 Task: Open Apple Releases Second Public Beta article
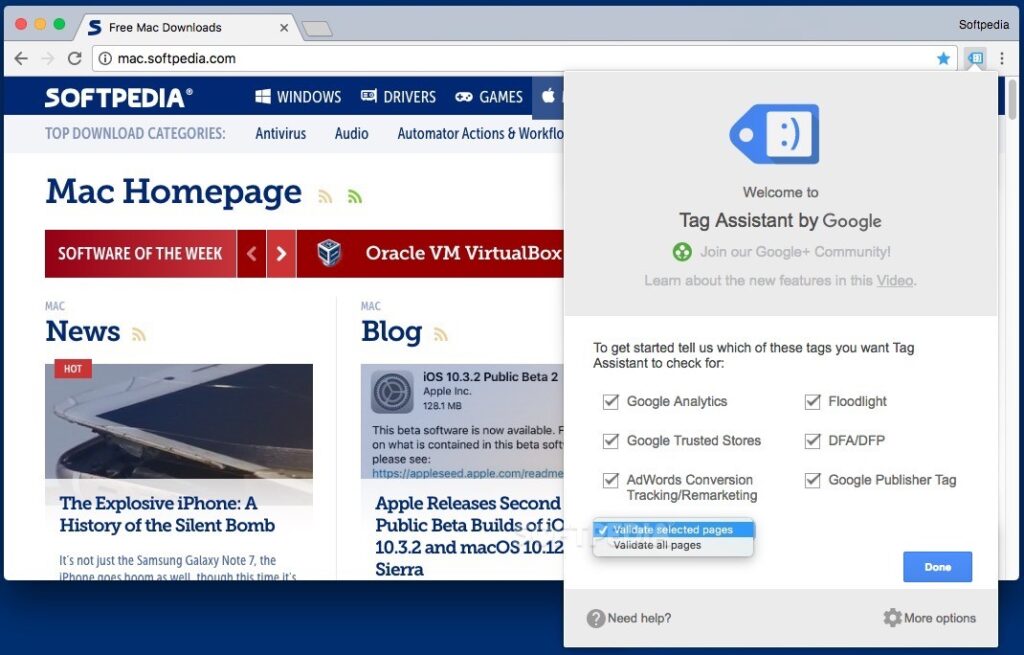click(470, 536)
